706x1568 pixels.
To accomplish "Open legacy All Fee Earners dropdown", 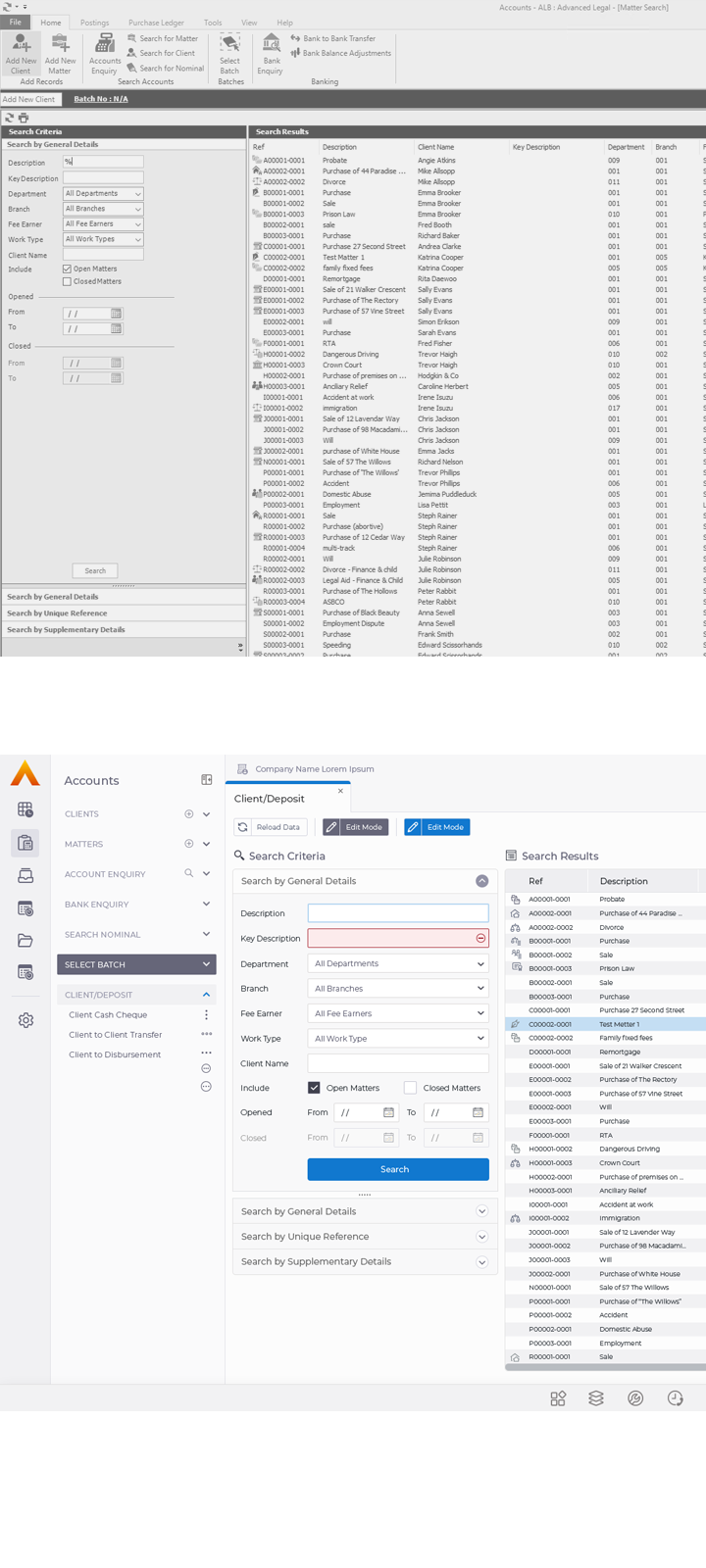I will (103, 224).
